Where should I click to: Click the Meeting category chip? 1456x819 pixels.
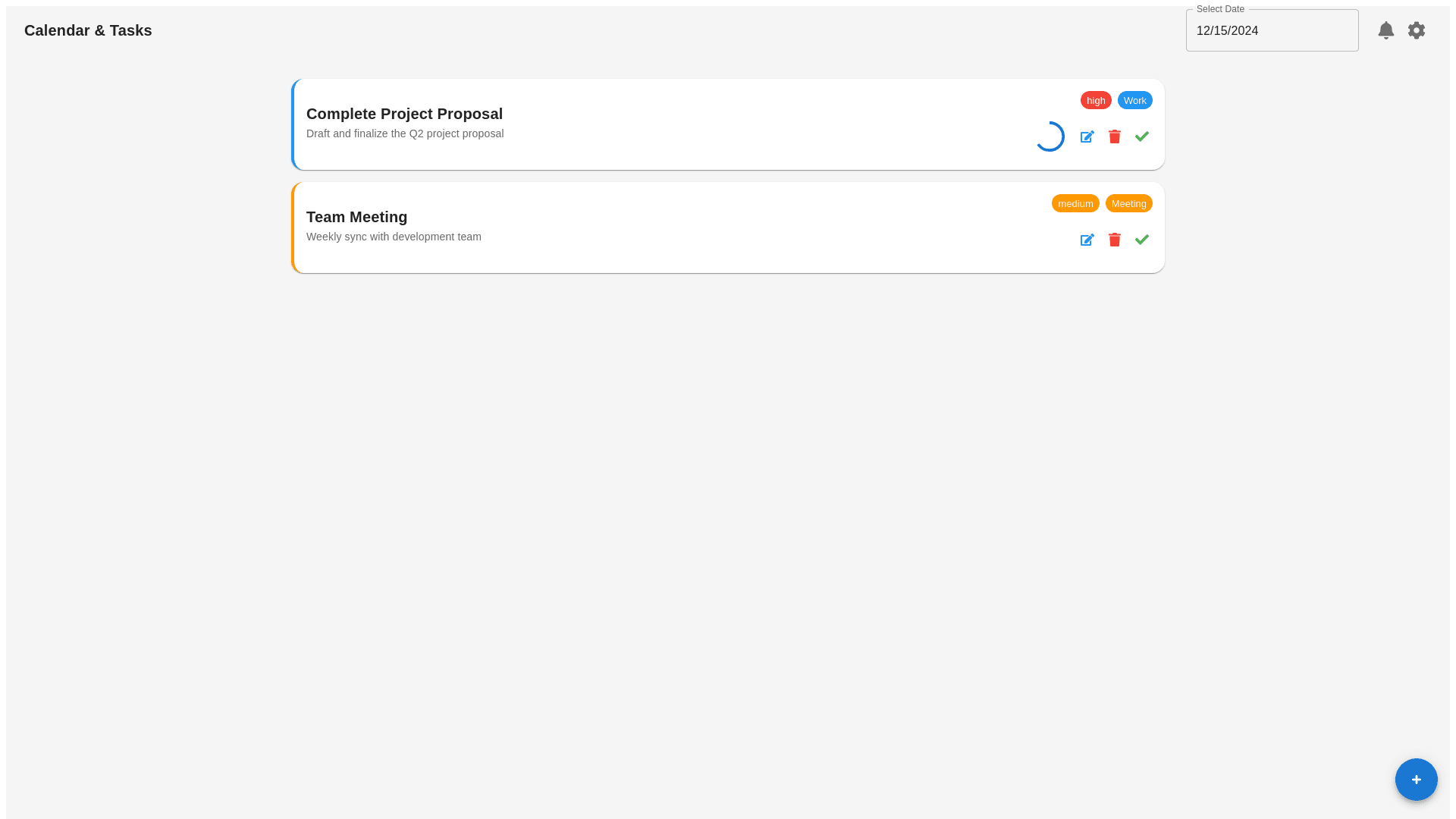(x=1128, y=203)
